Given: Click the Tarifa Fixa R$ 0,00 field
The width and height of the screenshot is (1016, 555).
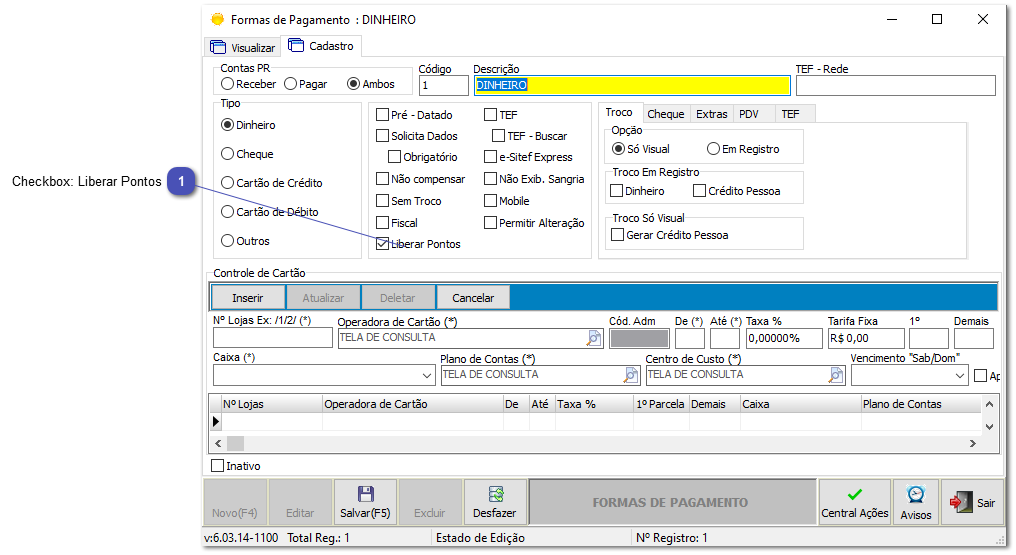Looking at the screenshot, I should [x=866, y=338].
